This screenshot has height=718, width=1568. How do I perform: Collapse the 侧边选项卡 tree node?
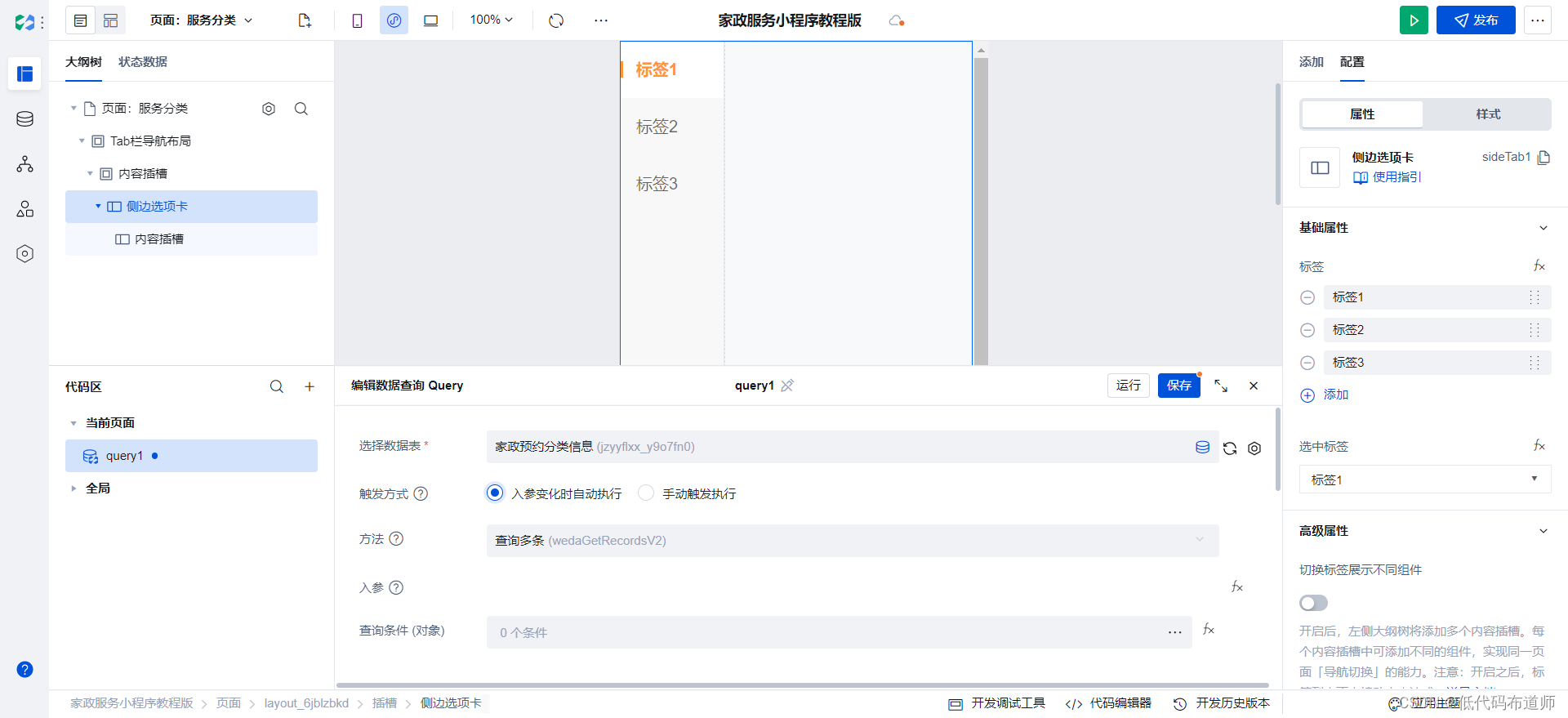(98, 207)
